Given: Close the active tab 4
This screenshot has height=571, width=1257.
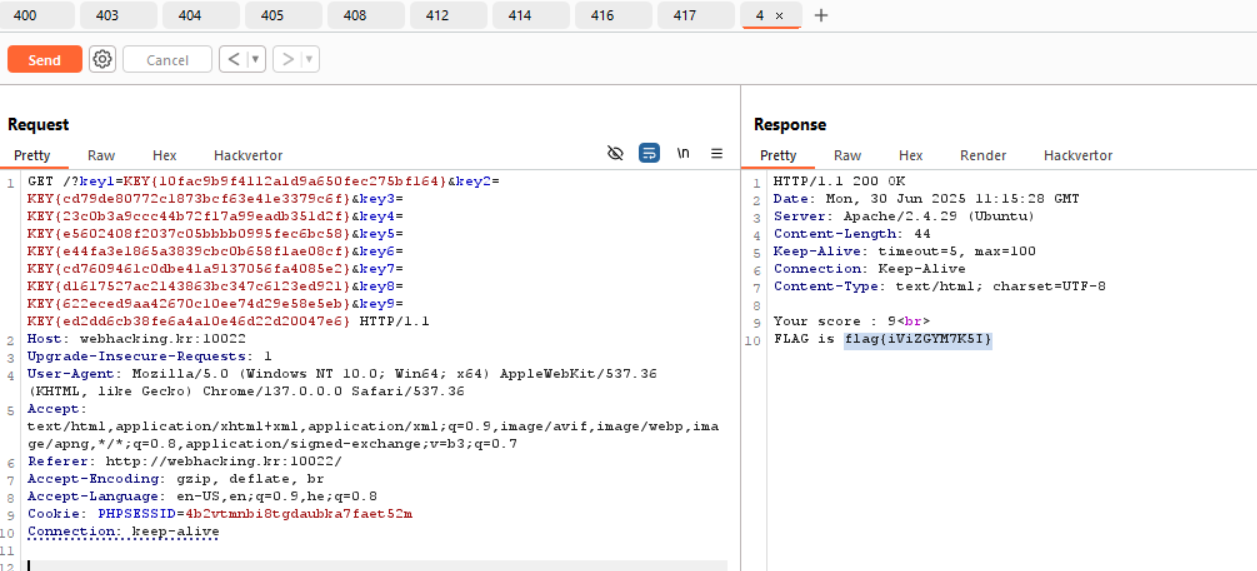Looking at the screenshot, I should point(780,16).
